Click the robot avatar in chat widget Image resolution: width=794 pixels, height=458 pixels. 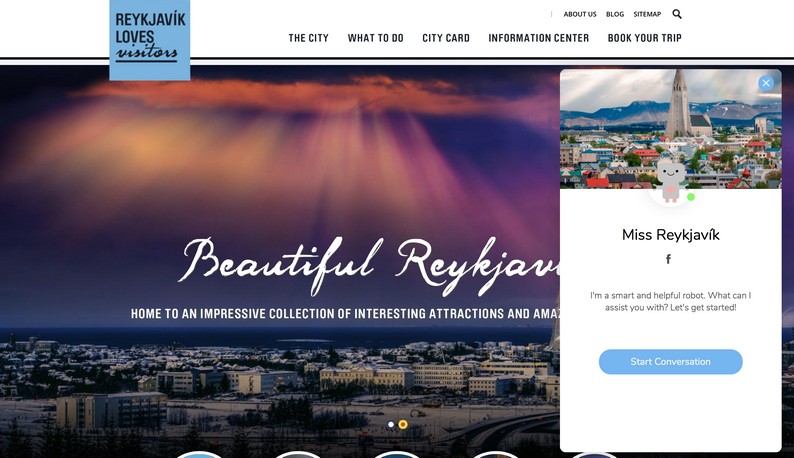pos(670,182)
